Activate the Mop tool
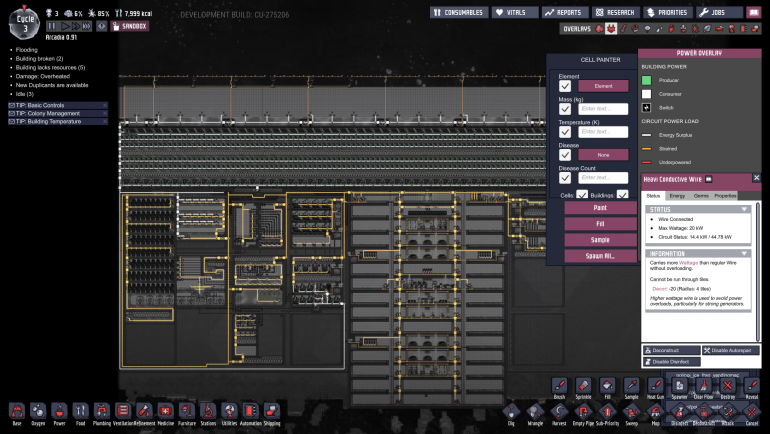This screenshot has height=434, width=770. click(656, 411)
